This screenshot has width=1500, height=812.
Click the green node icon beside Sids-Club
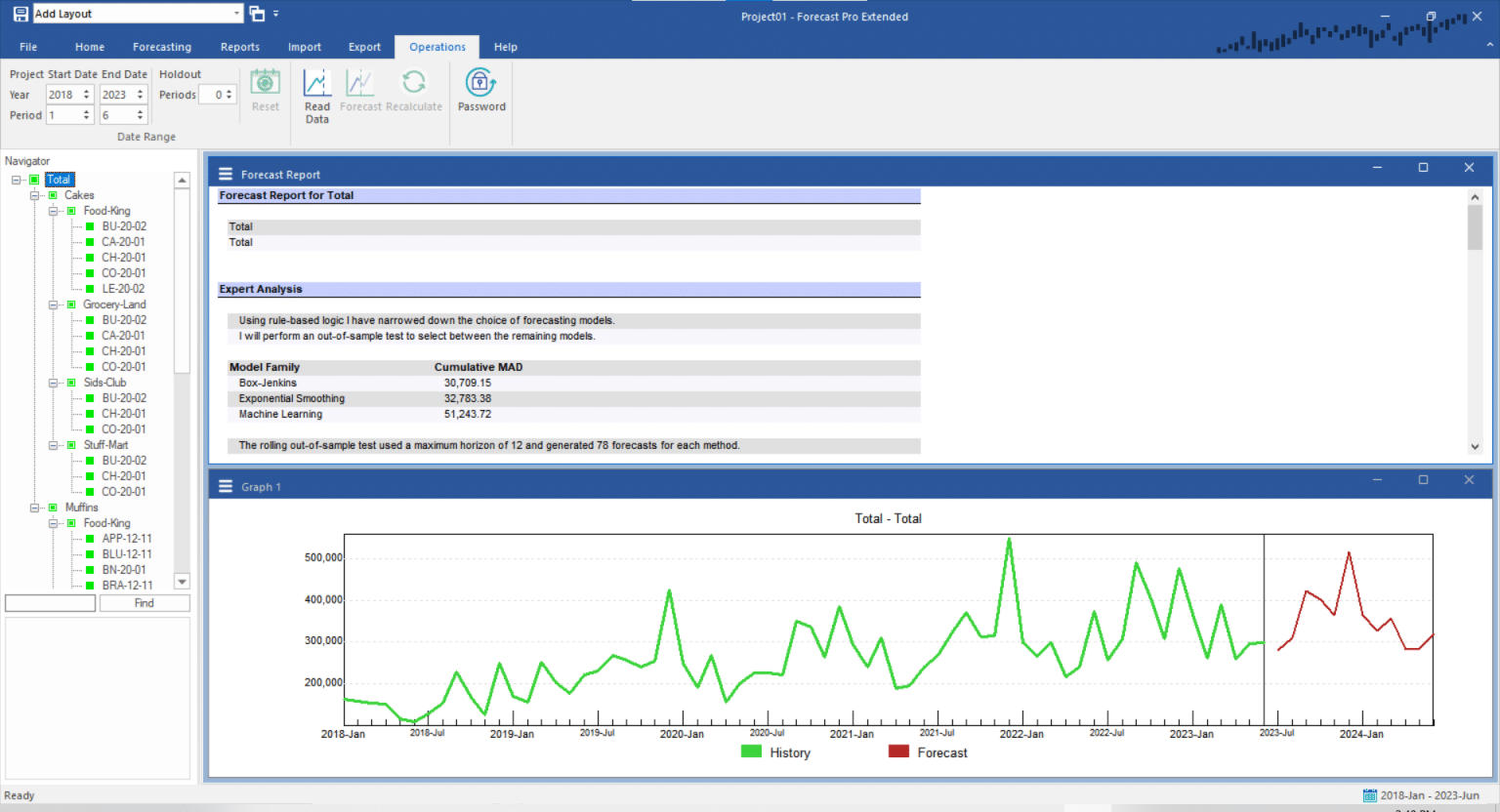pos(71,383)
